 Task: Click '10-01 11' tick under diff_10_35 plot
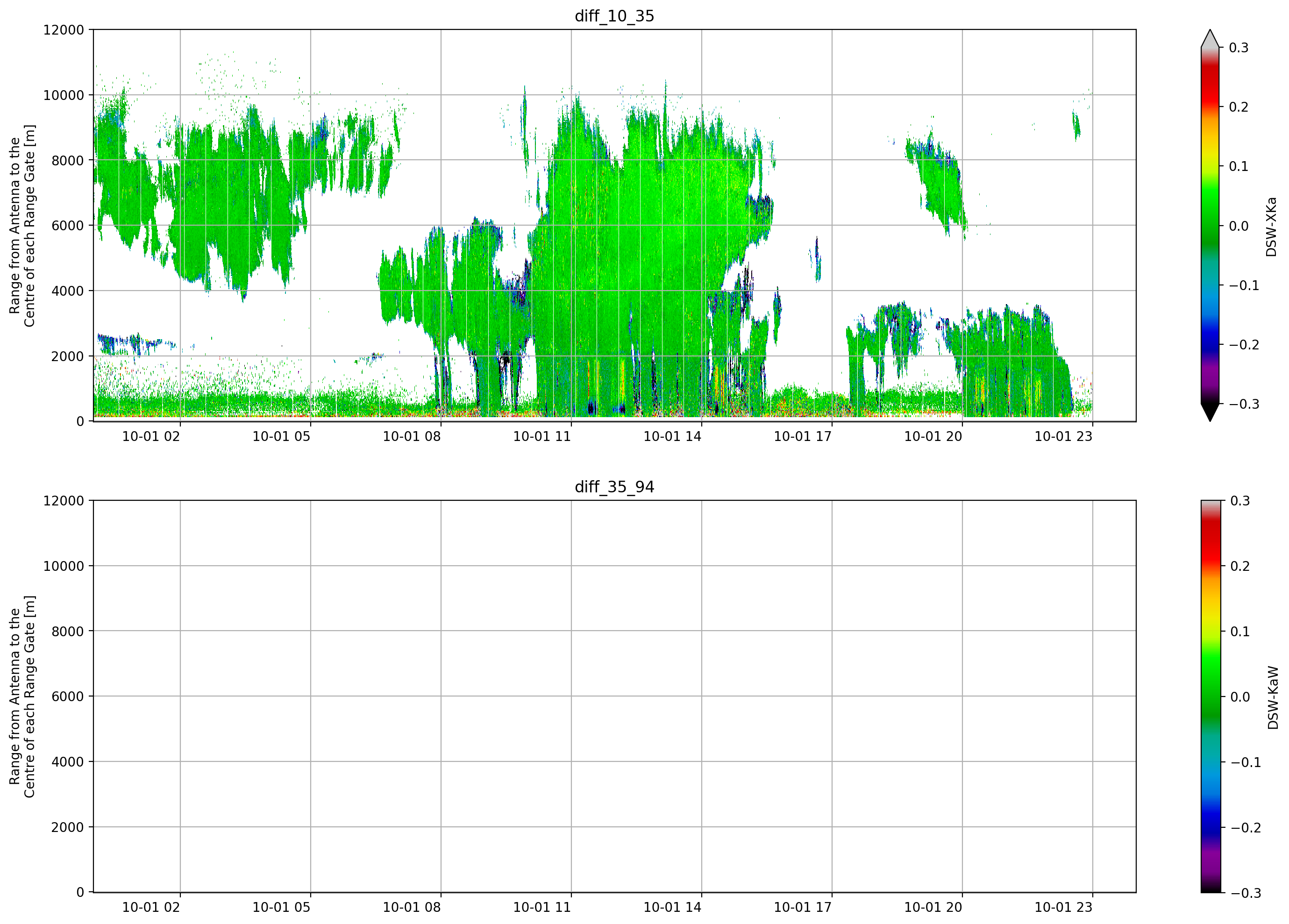tap(542, 436)
